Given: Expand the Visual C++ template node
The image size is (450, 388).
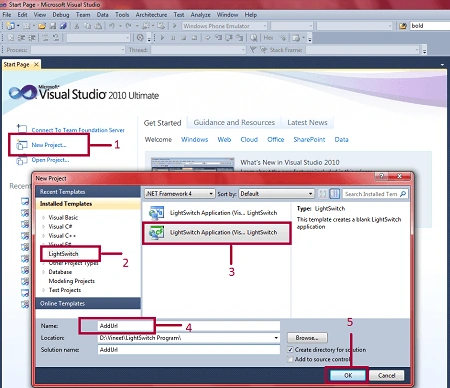Looking at the screenshot, I should [44, 236].
